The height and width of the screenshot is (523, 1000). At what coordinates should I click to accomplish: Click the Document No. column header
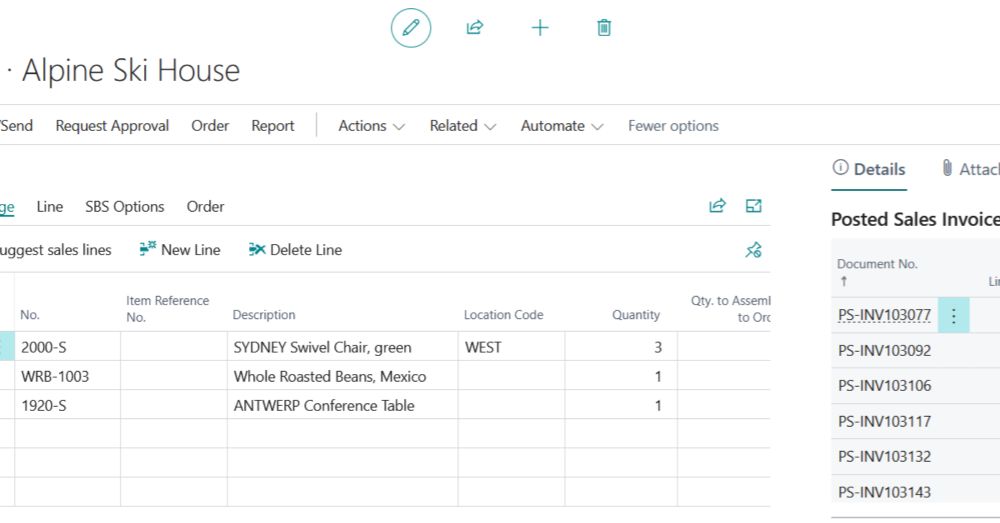pos(877,264)
